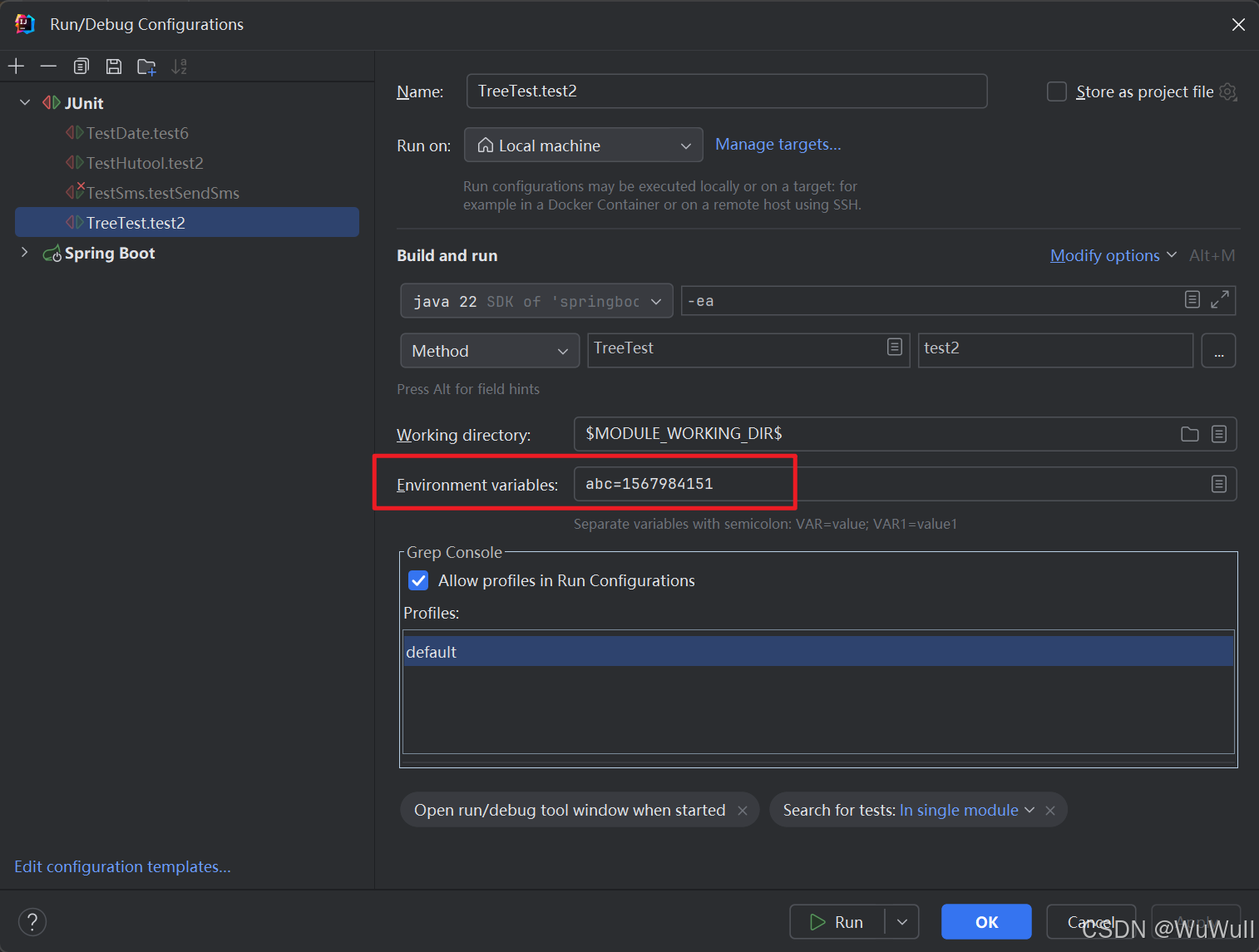1259x952 pixels.
Task: Select the default Grep Console profile
Action: coord(818,651)
